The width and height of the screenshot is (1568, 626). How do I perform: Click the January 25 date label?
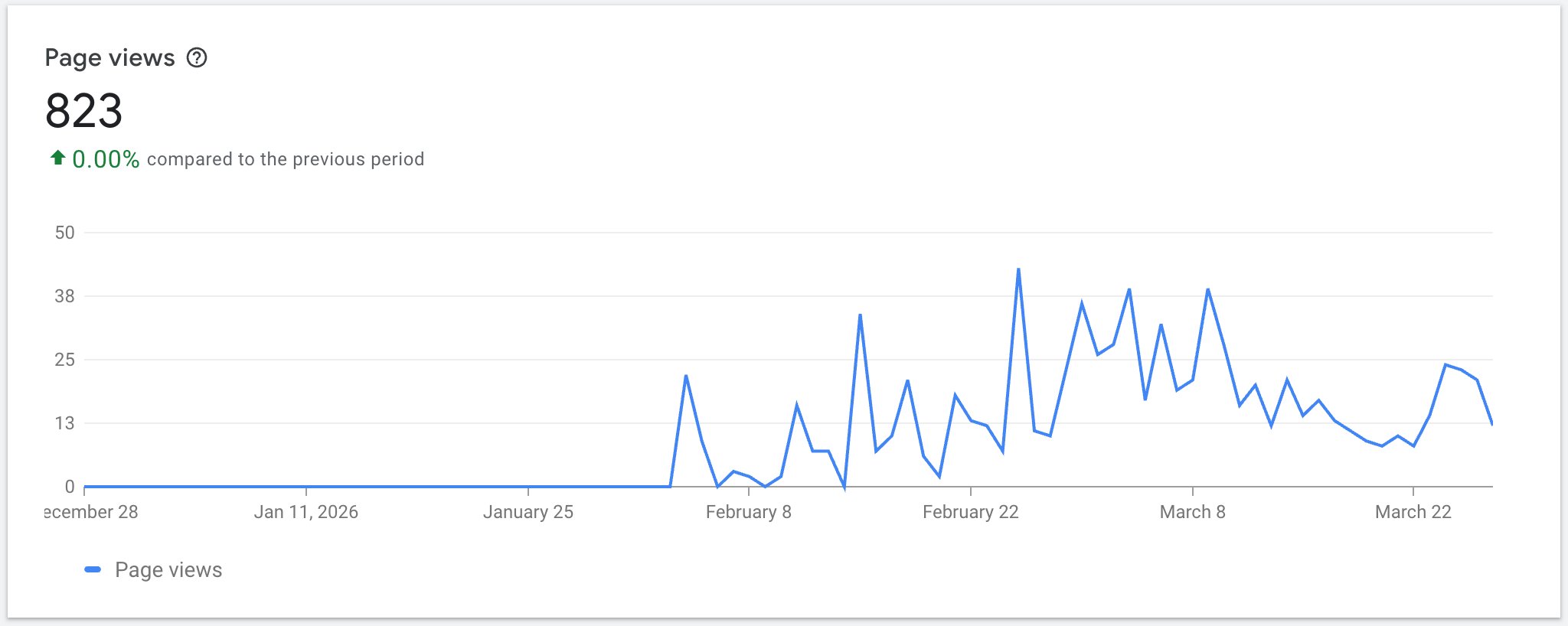pos(528,512)
